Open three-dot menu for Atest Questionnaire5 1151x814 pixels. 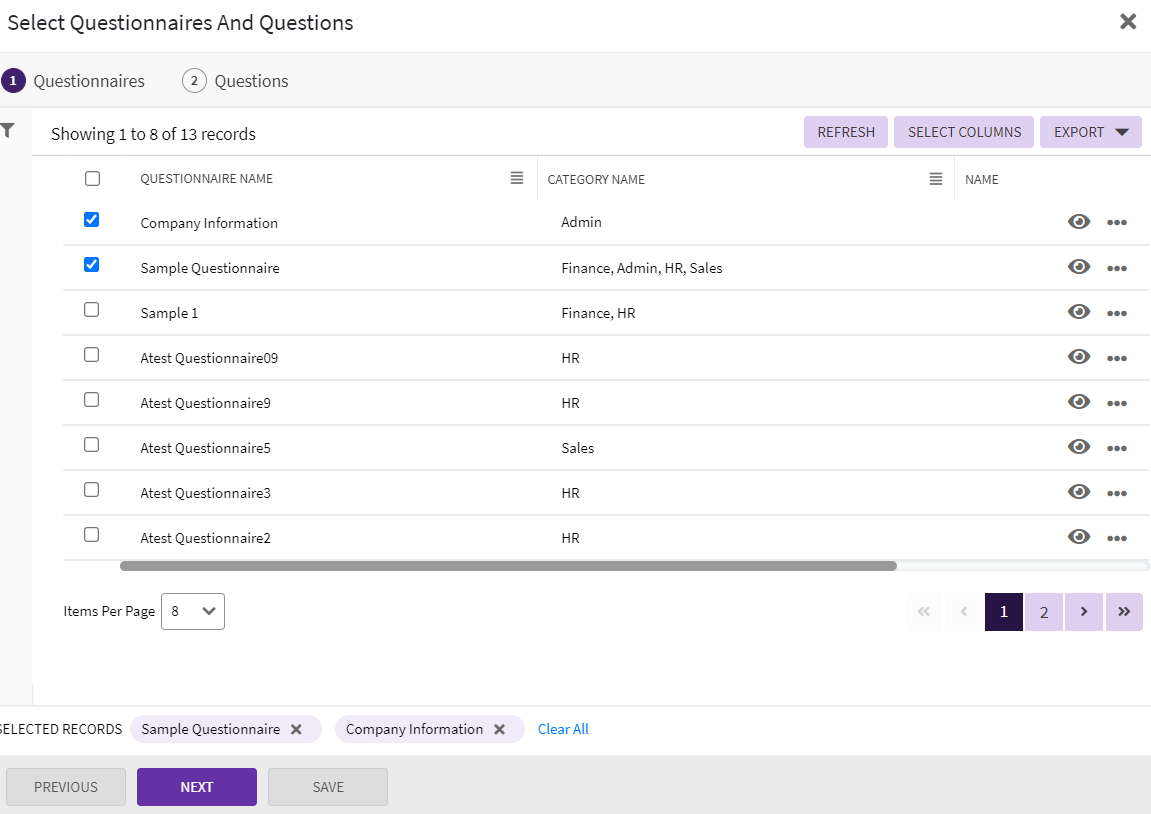(1116, 448)
